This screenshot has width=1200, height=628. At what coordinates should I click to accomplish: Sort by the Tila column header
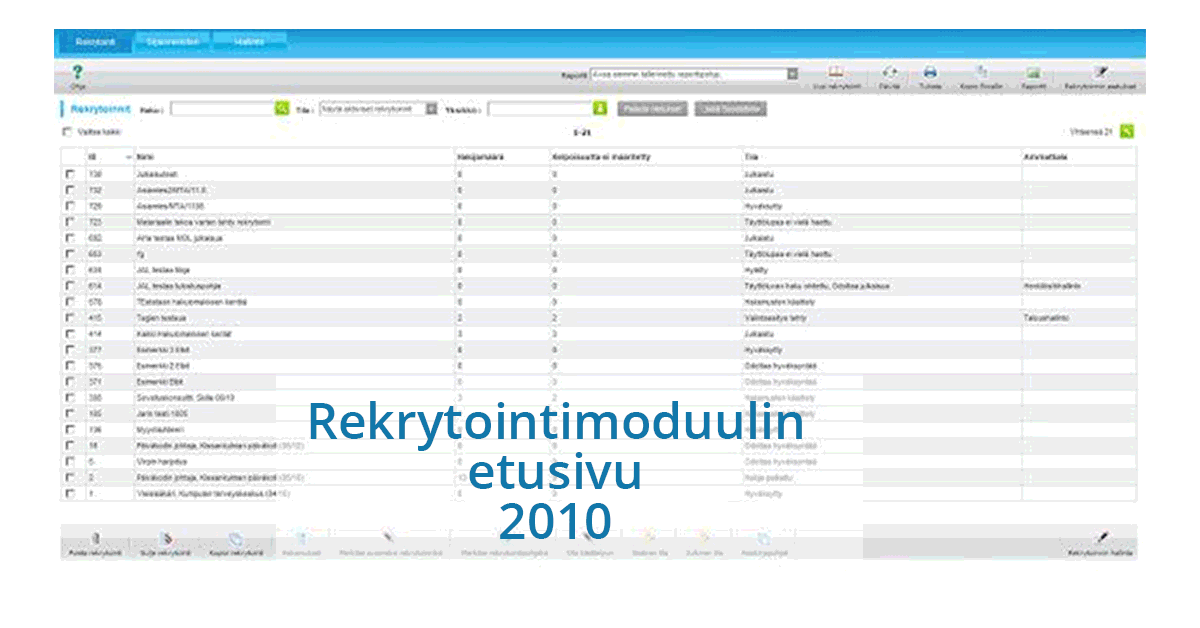click(750, 158)
